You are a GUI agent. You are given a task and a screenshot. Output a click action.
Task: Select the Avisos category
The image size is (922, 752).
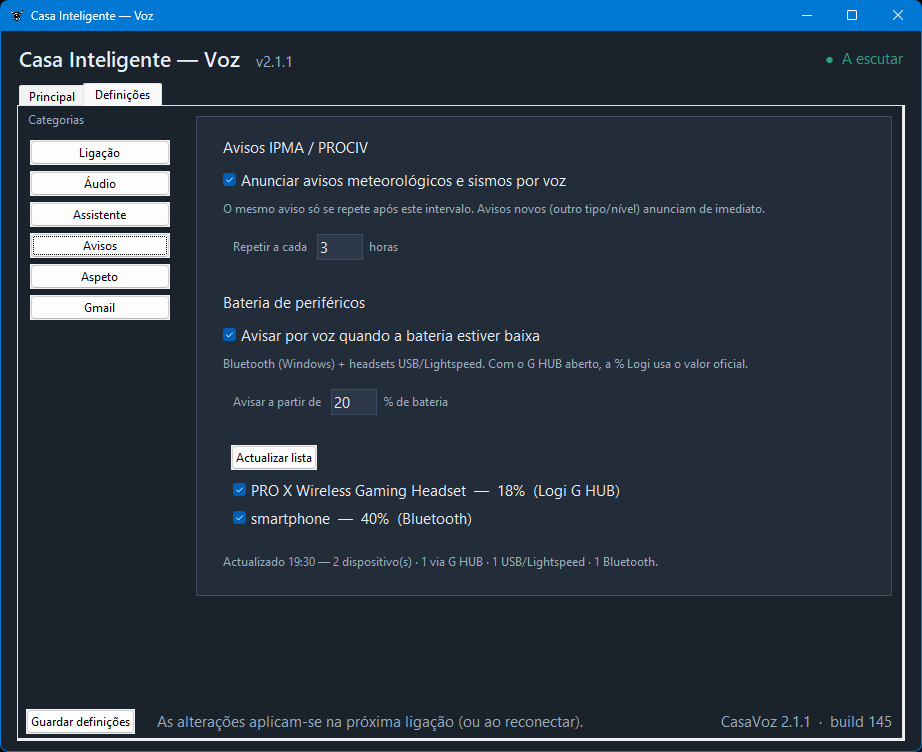point(100,246)
